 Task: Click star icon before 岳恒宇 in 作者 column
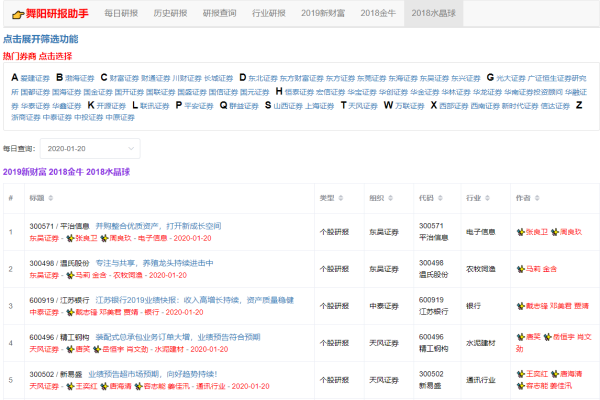click(547, 337)
